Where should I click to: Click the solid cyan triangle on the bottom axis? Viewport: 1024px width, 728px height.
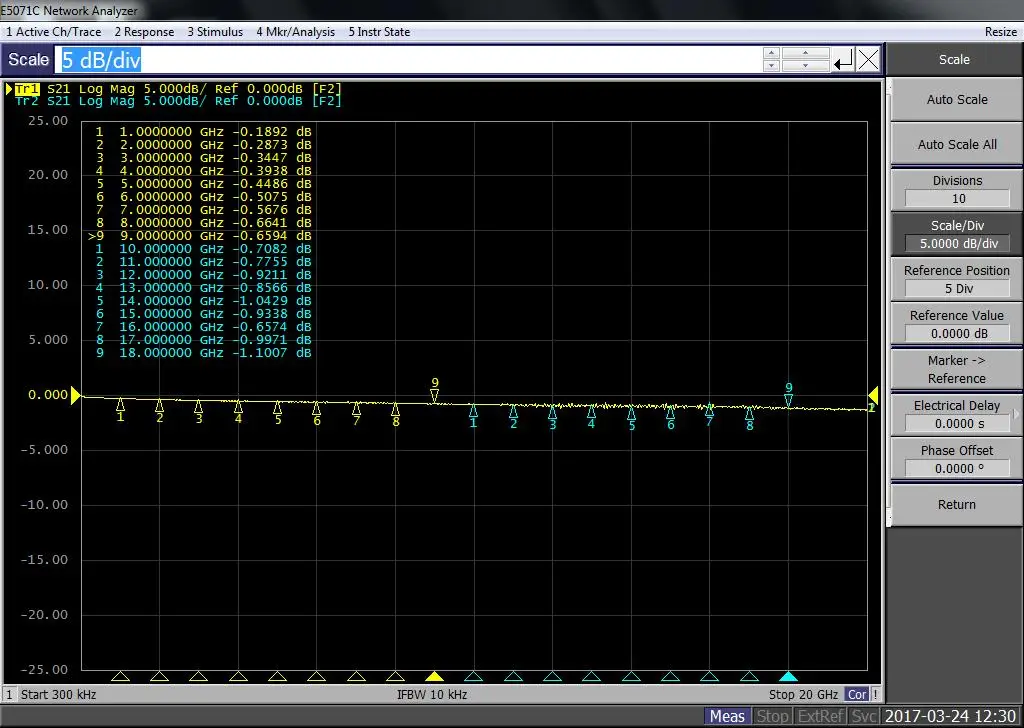tap(788, 676)
